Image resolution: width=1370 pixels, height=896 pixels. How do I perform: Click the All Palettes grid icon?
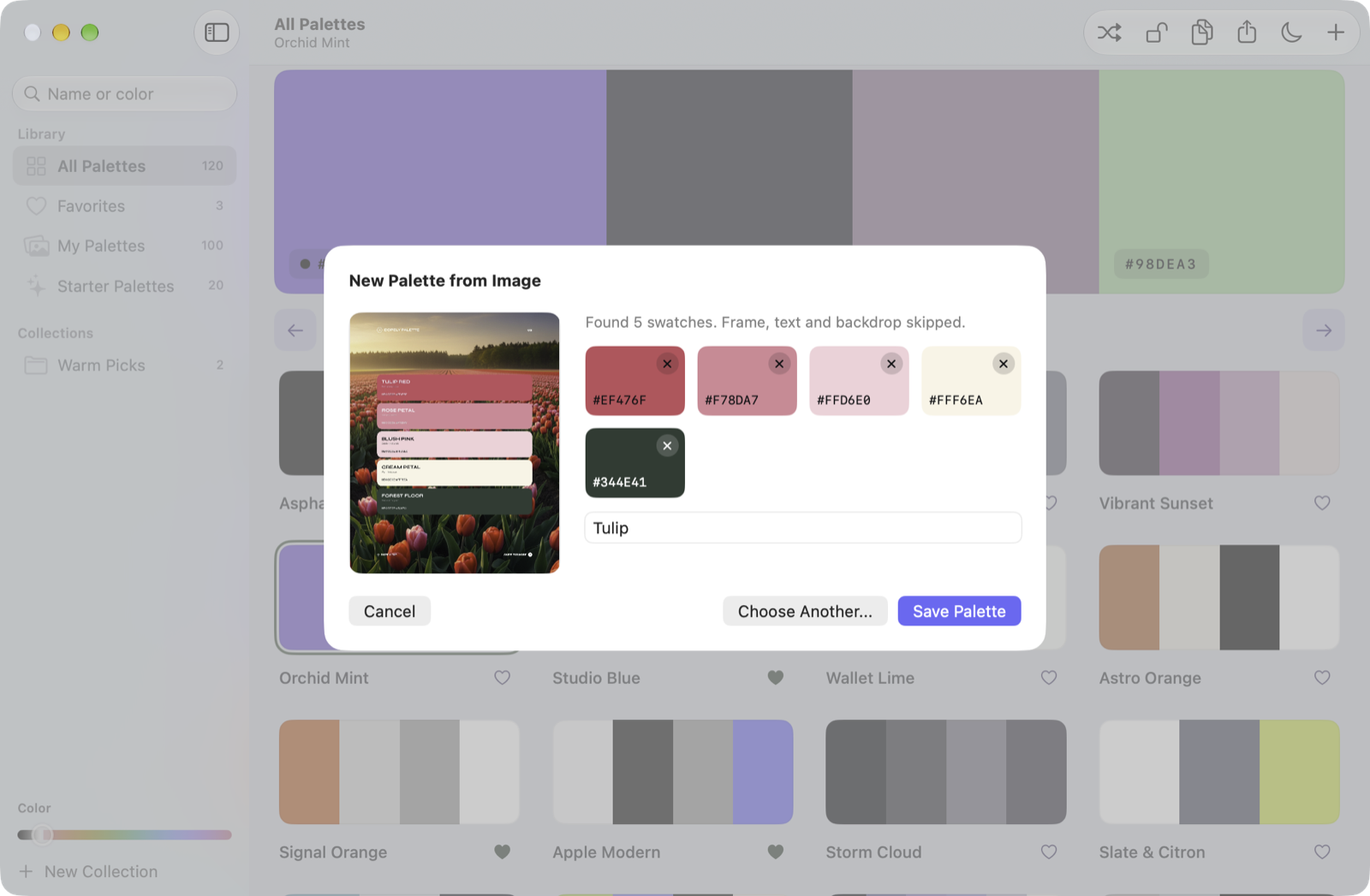point(36,166)
